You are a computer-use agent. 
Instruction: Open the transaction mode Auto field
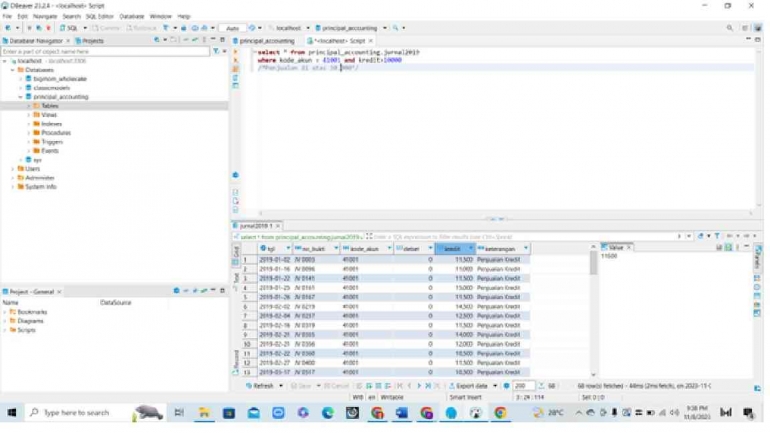pyautogui.click(x=232, y=28)
